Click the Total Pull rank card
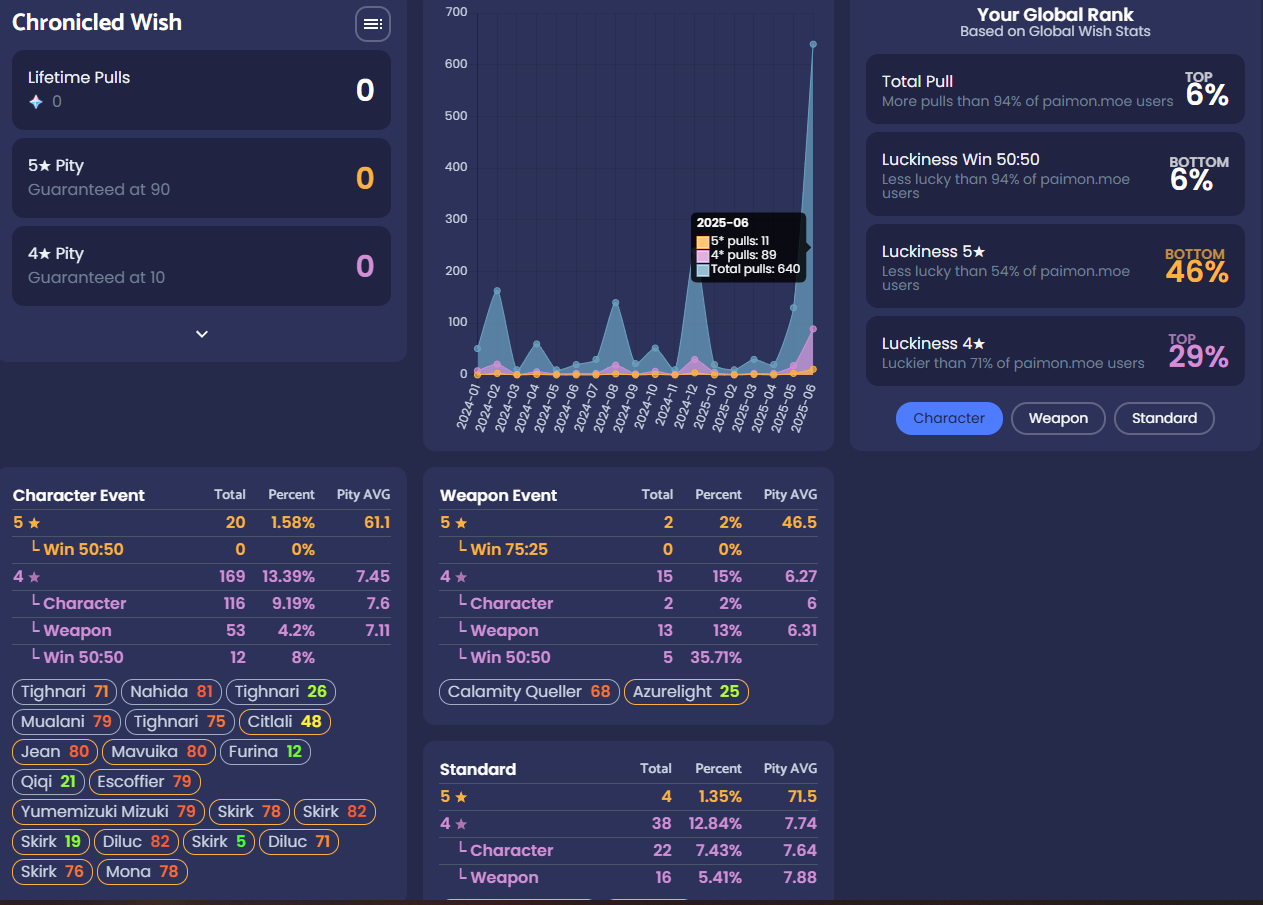The width and height of the screenshot is (1263, 905). click(x=1055, y=89)
